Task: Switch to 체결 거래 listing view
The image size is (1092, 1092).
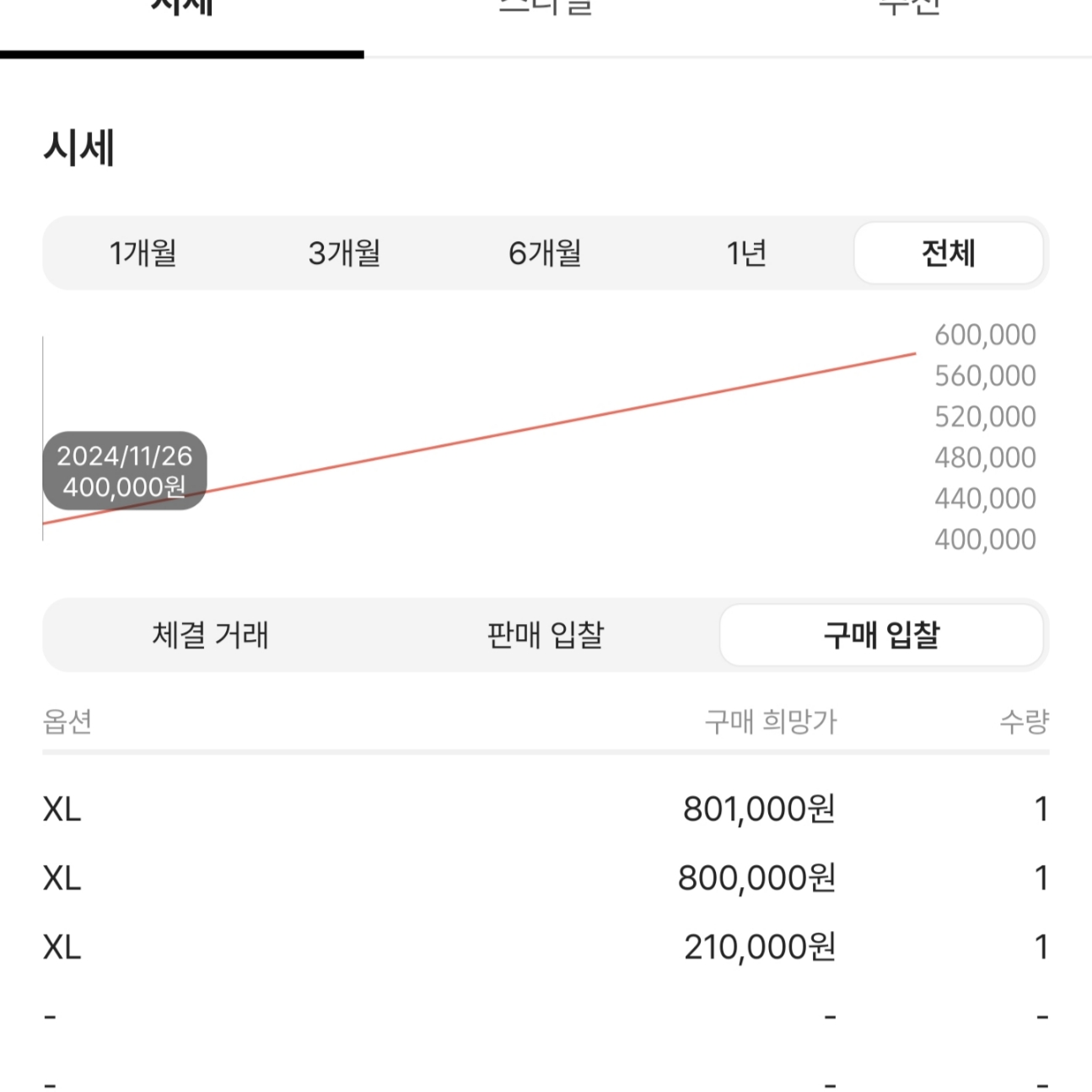Action: (212, 636)
